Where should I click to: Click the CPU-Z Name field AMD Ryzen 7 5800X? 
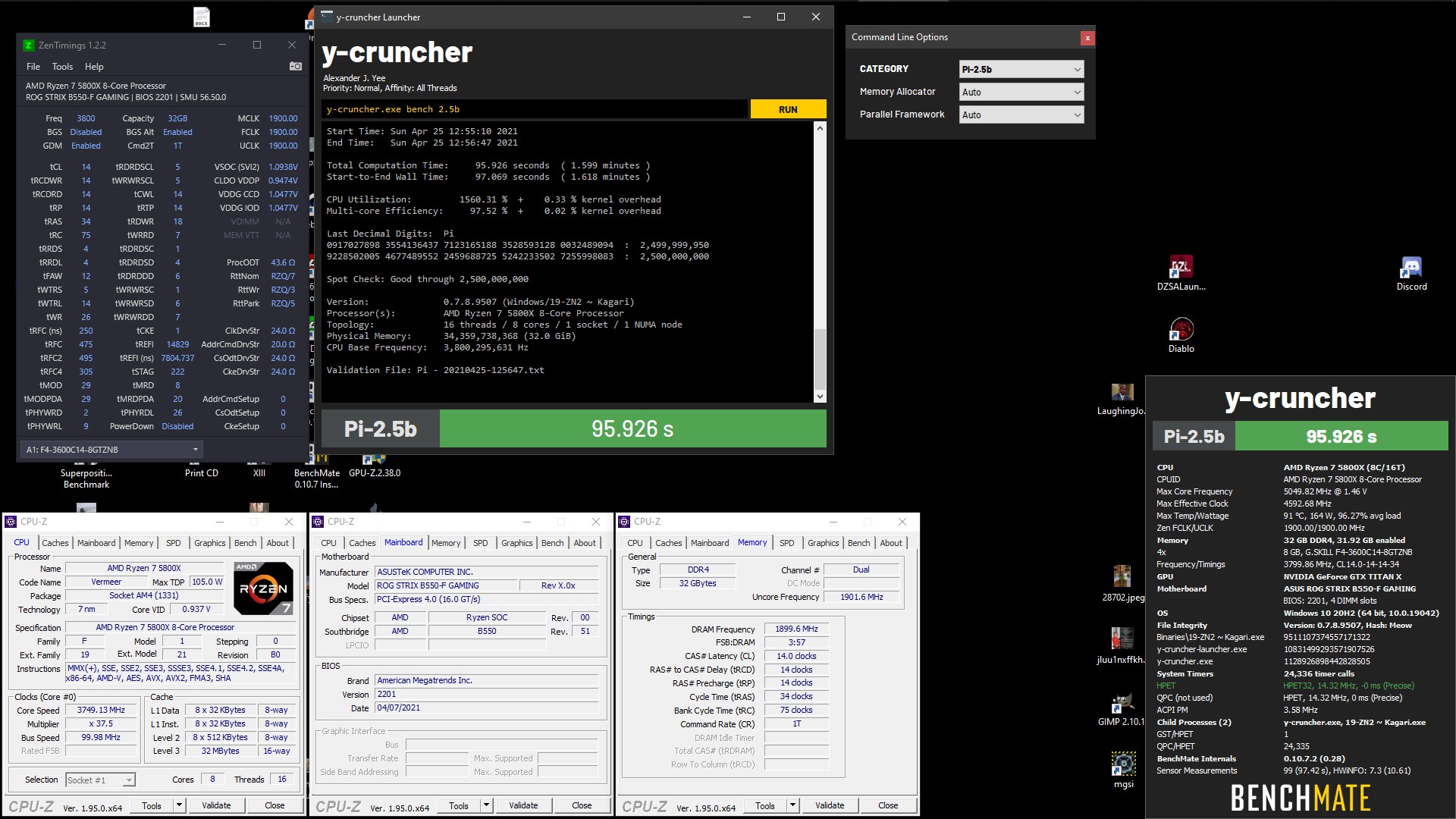[x=144, y=568]
